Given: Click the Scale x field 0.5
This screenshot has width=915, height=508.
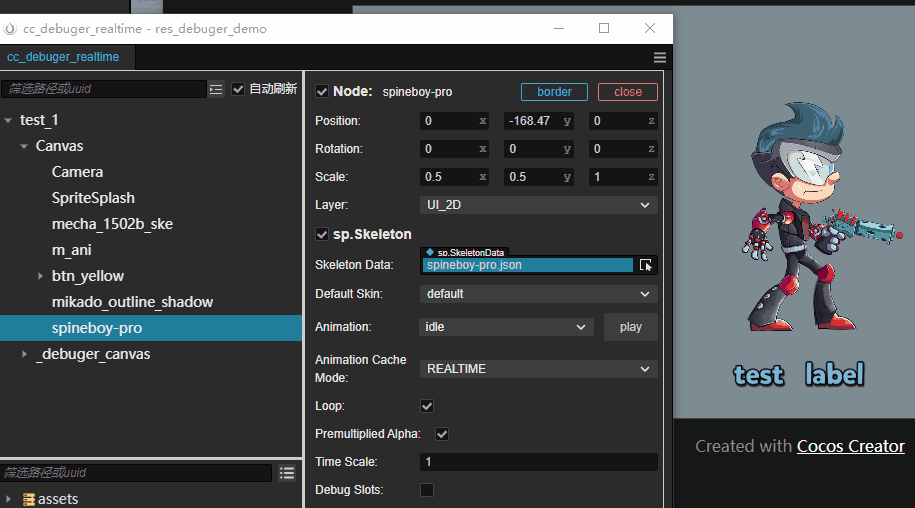Looking at the screenshot, I should tap(455, 177).
